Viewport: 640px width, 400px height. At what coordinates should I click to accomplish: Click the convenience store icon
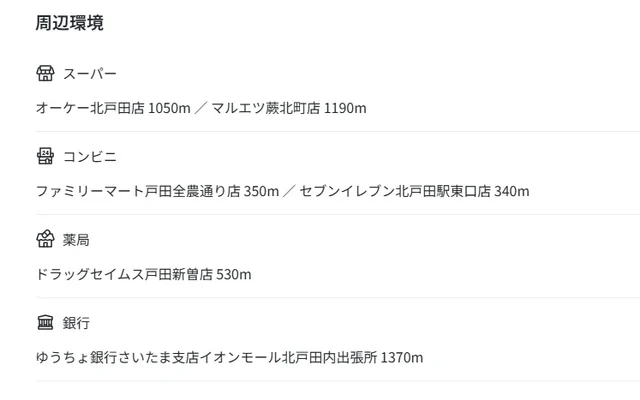(x=45, y=156)
